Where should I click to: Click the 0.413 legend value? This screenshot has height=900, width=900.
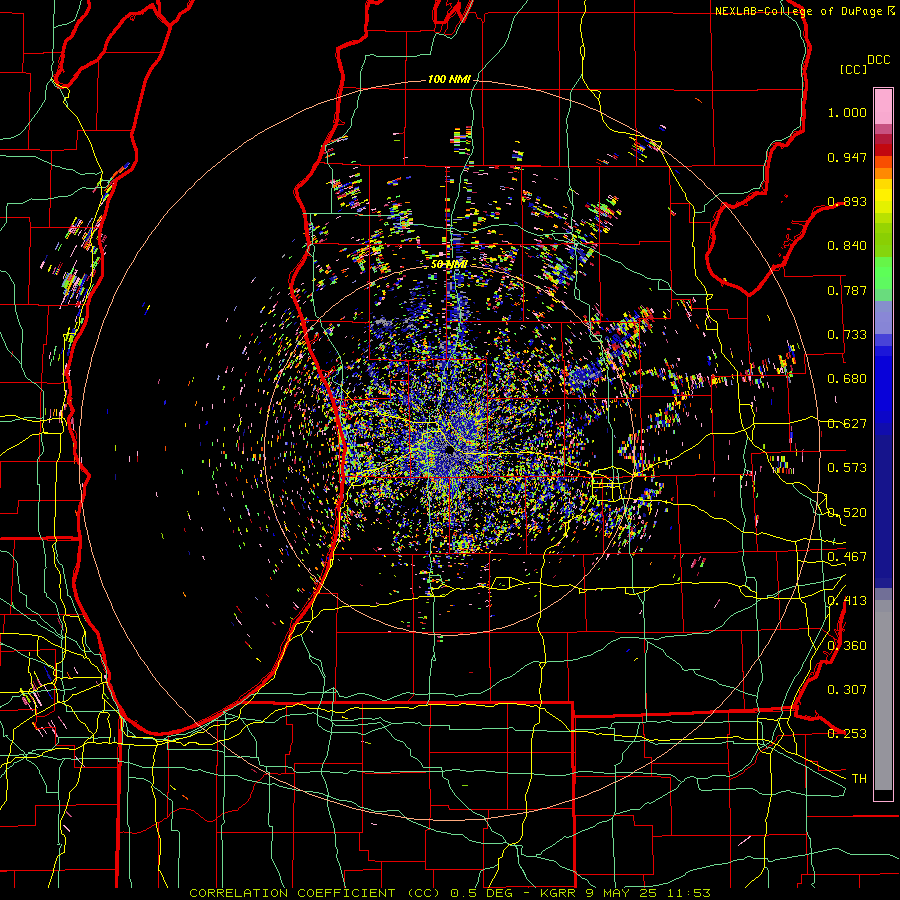point(847,601)
